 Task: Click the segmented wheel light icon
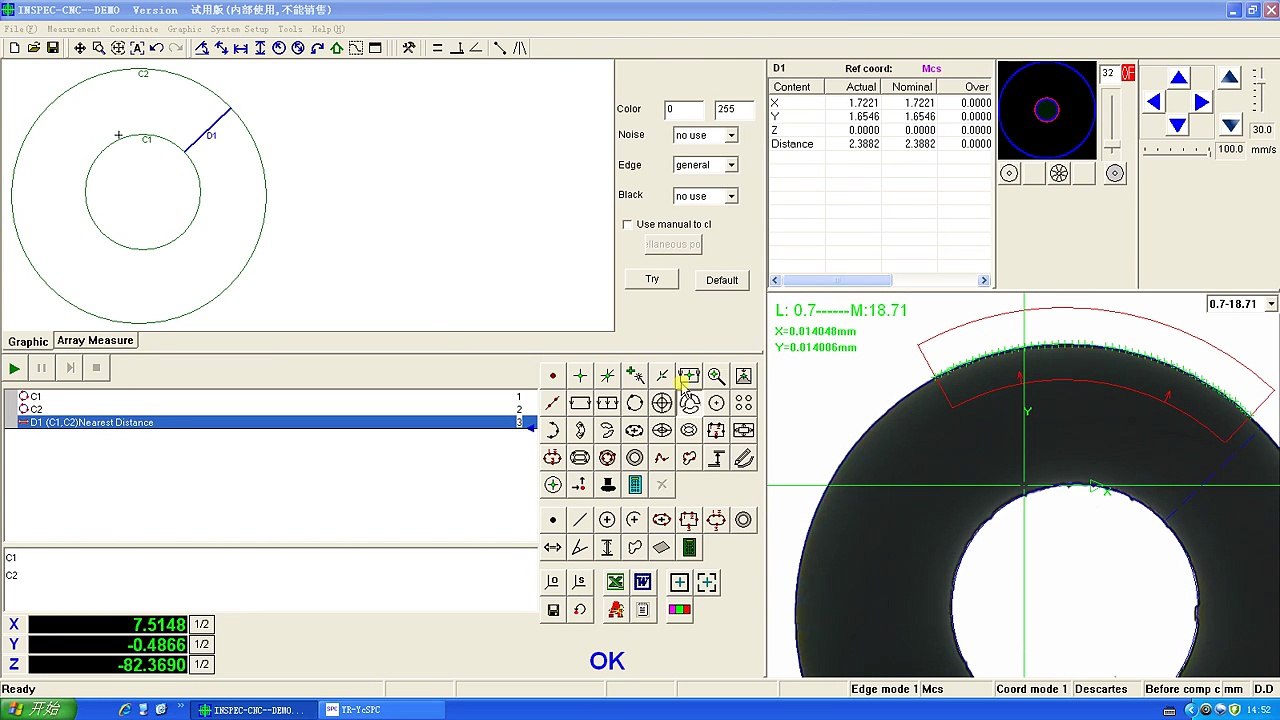[x=1059, y=174]
